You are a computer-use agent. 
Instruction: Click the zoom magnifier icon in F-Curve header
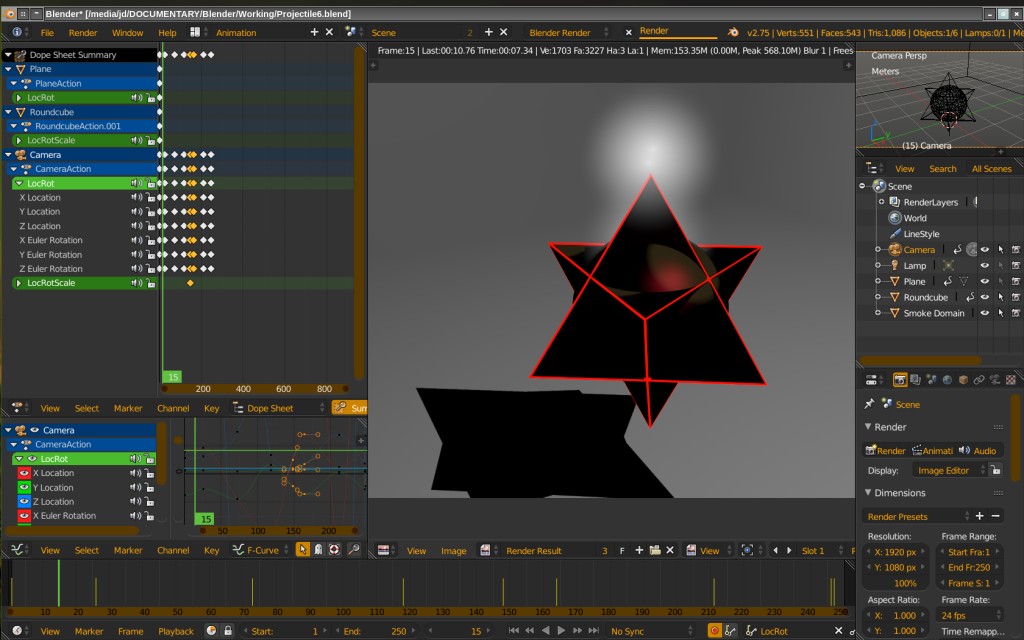[353, 550]
